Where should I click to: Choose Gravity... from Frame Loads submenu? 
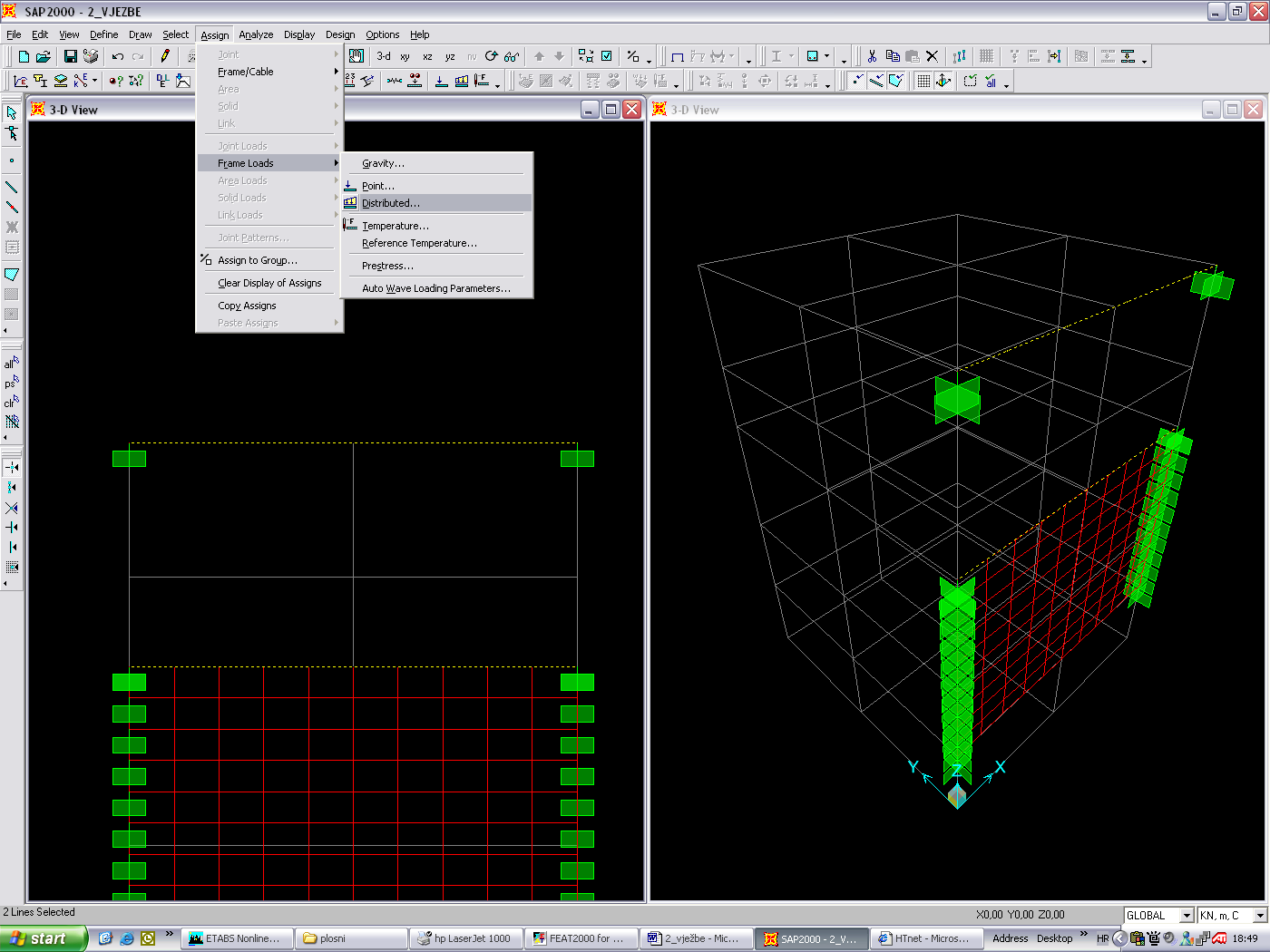tap(436, 163)
